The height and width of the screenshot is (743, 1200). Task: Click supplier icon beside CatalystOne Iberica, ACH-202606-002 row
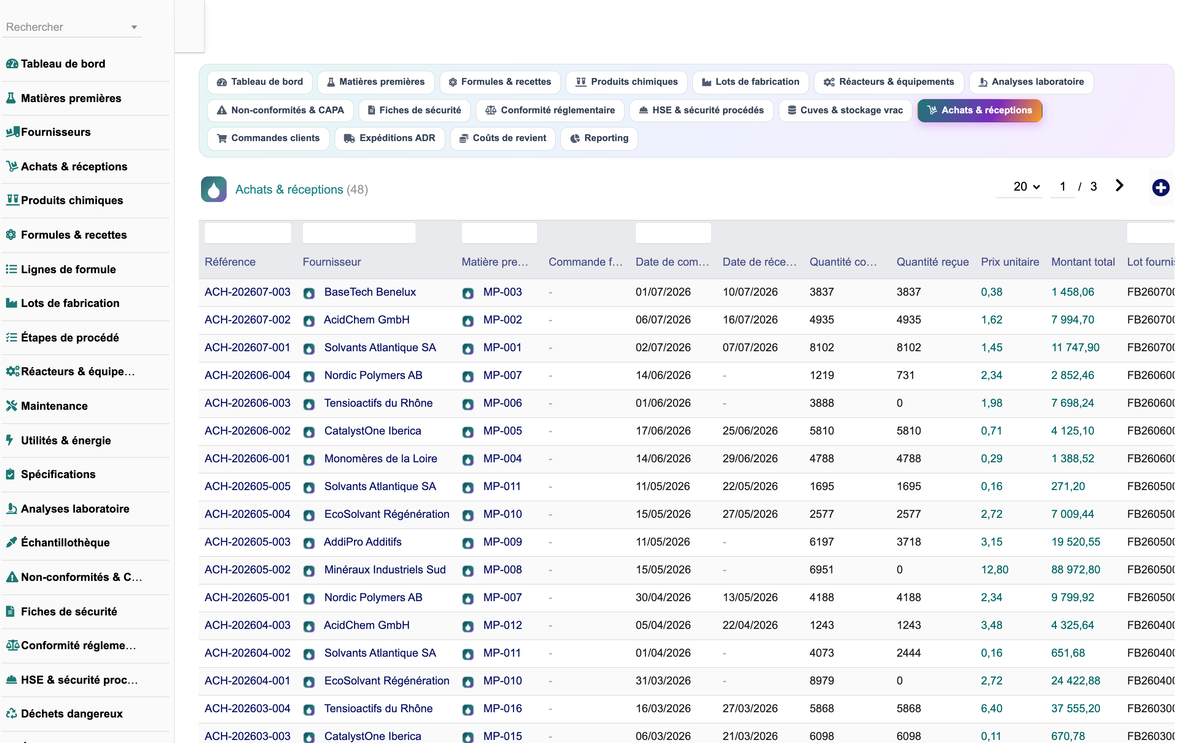pyautogui.click(x=310, y=432)
